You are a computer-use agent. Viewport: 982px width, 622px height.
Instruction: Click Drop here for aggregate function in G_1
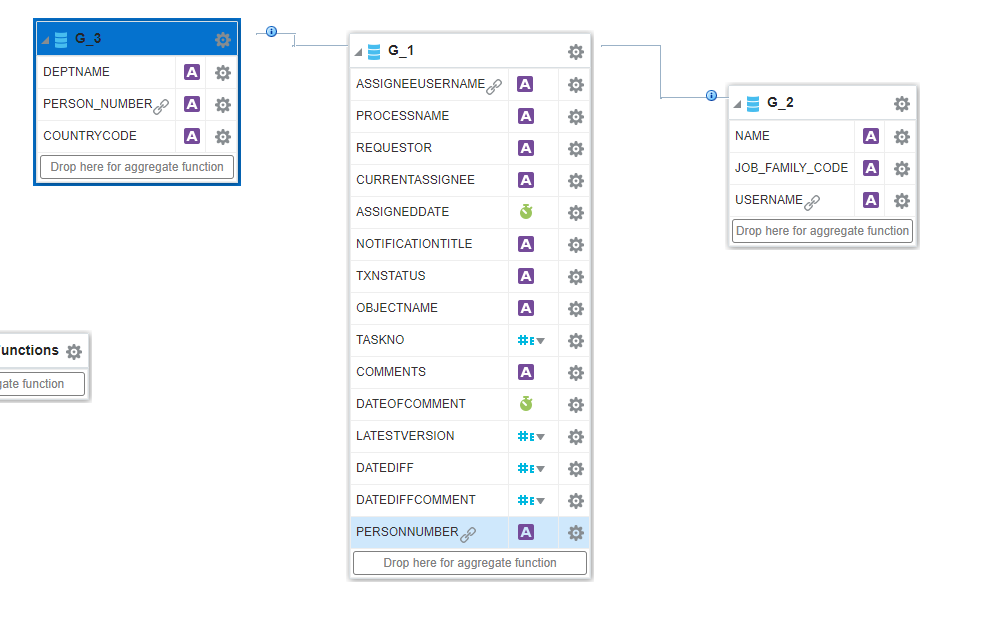[469, 563]
